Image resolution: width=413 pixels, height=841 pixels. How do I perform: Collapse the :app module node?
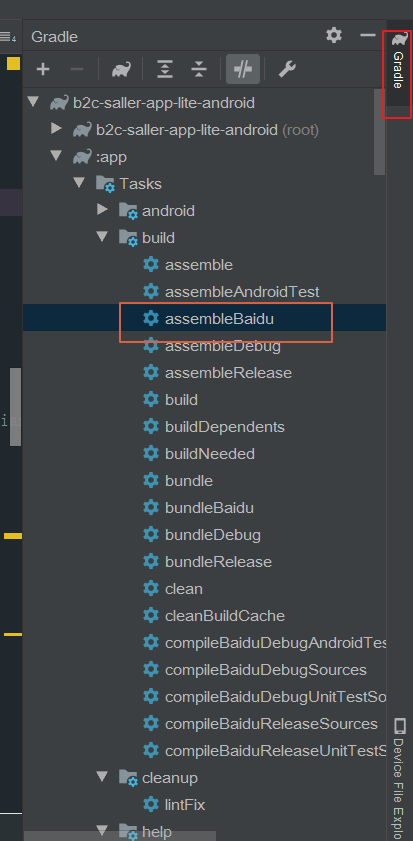pos(56,156)
